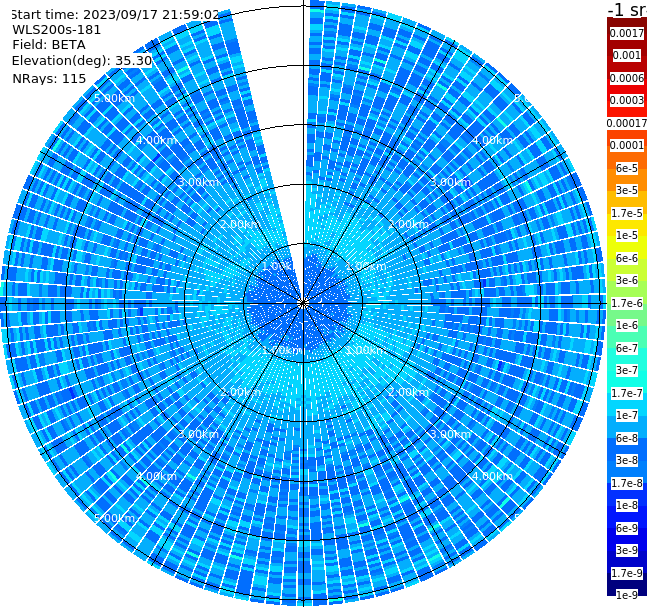Screen dimensions: 647x607
Task: Click the 6e-7 colorbar label
Action: click(x=627, y=348)
